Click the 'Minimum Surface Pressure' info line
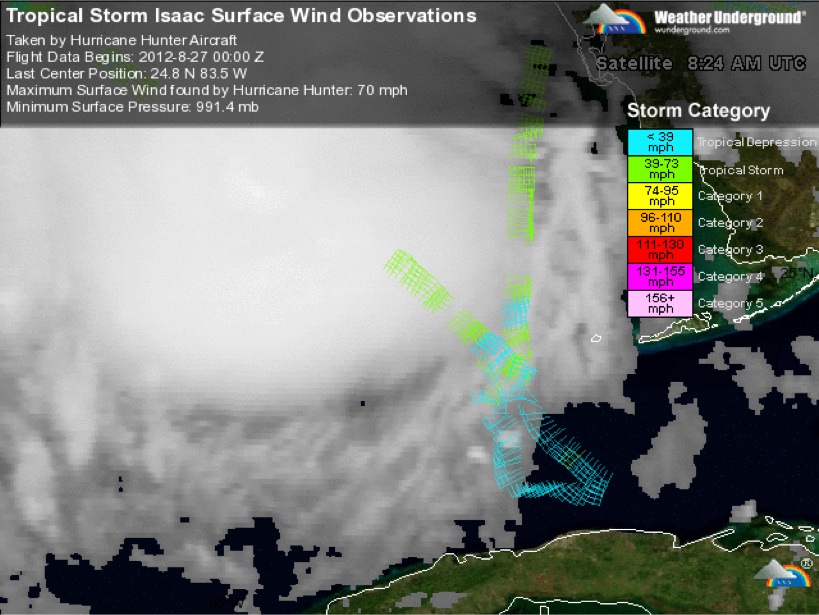The height and width of the screenshot is (615, 819). [133, 106]
